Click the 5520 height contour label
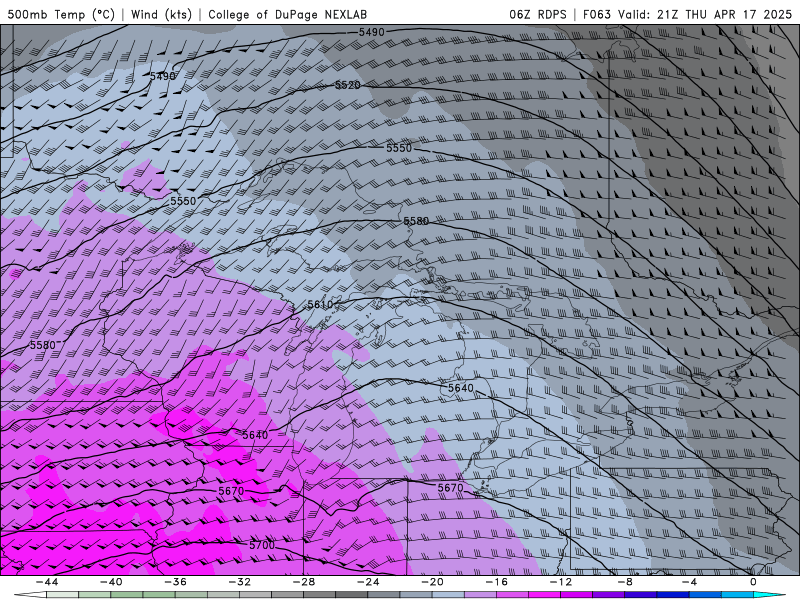This screenshot has height=600, width=800. pyautogui.click(x=347, y=85)
